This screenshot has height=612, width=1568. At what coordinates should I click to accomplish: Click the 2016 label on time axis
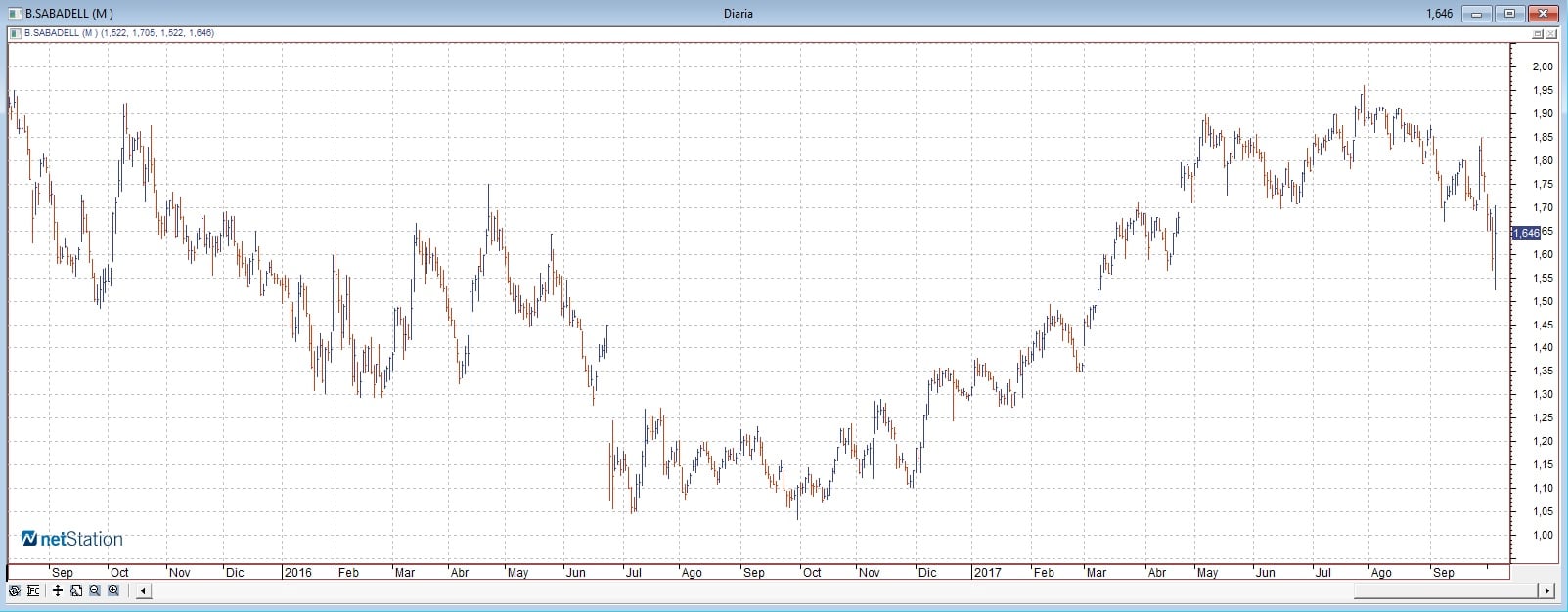[297, 572]
